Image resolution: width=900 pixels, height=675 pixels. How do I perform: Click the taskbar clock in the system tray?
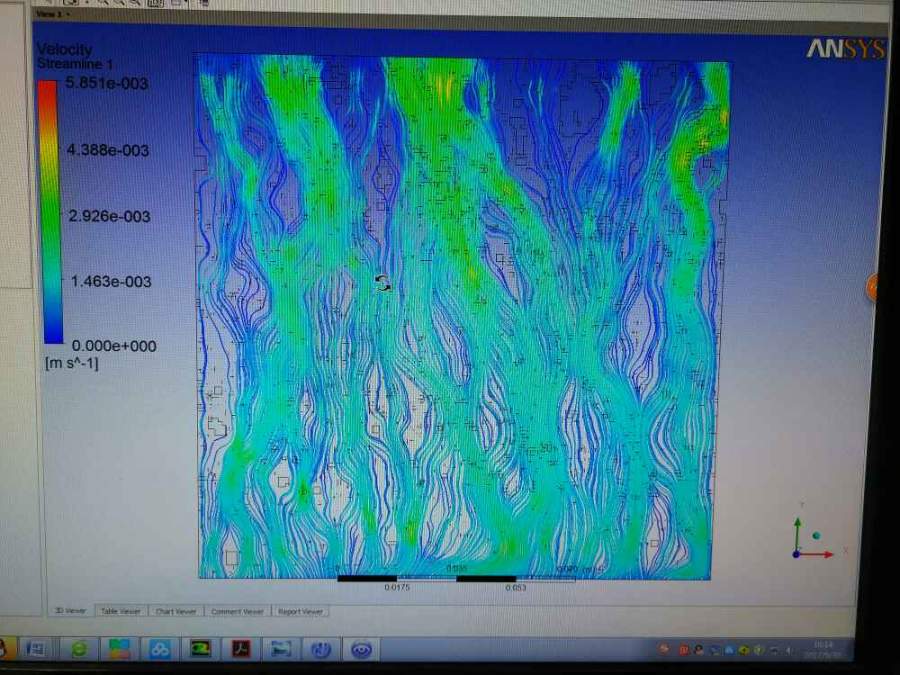click(x=824, y=649)
